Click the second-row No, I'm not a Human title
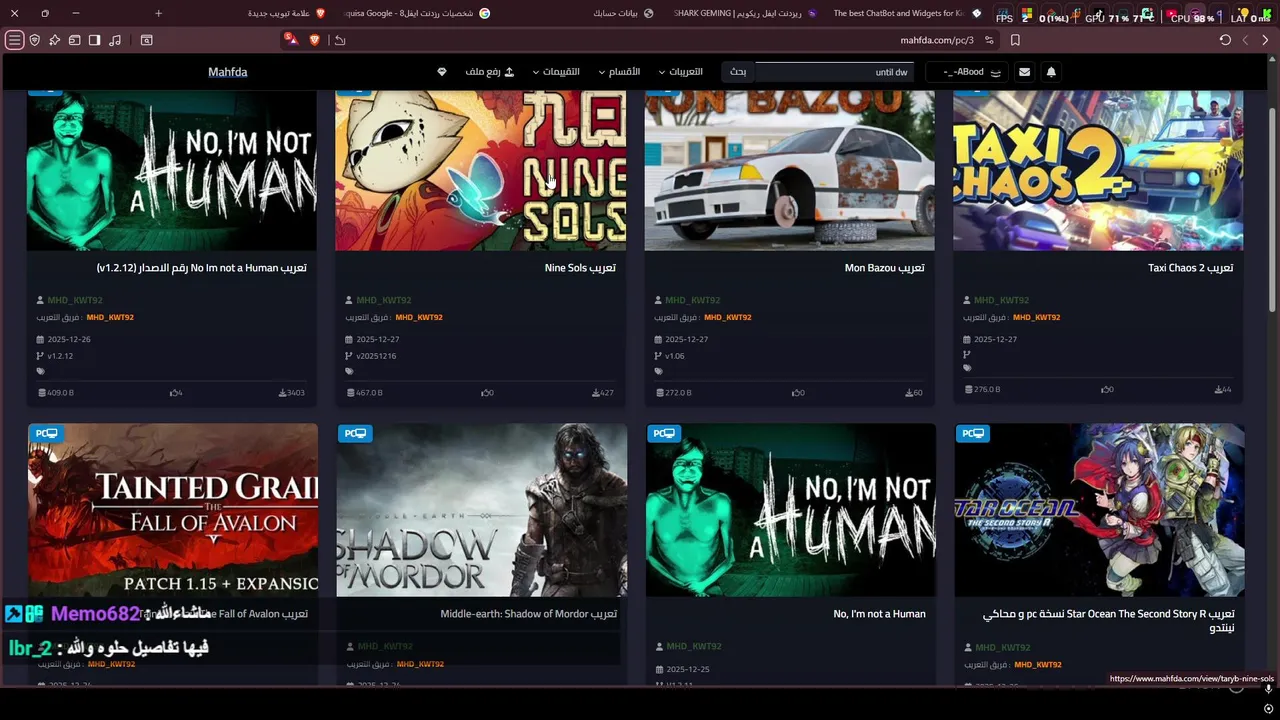The height and width of the screenshot is (720, 1280). click(x=879, y=614)
